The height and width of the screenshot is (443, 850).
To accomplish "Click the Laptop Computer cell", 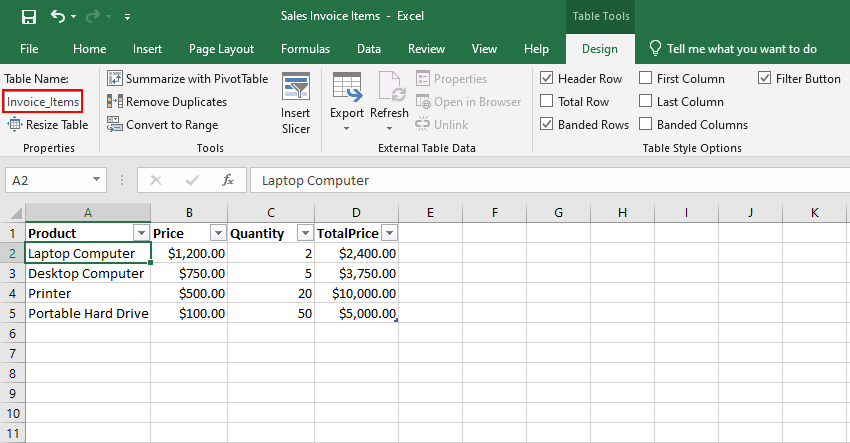I will click(88, 253).
